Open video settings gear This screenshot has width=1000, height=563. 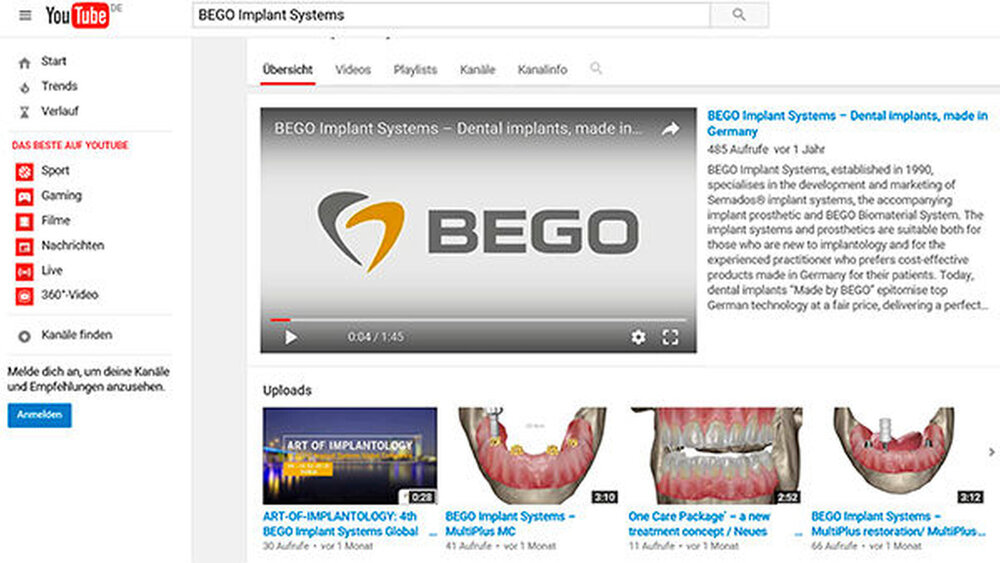[x=638, y=337]
